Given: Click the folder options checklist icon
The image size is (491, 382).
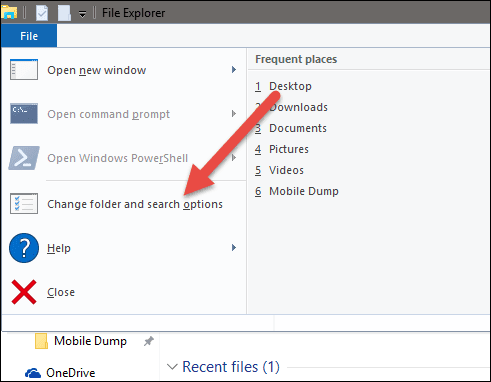Looking at the screenshot, I should [x=24, y=203].
